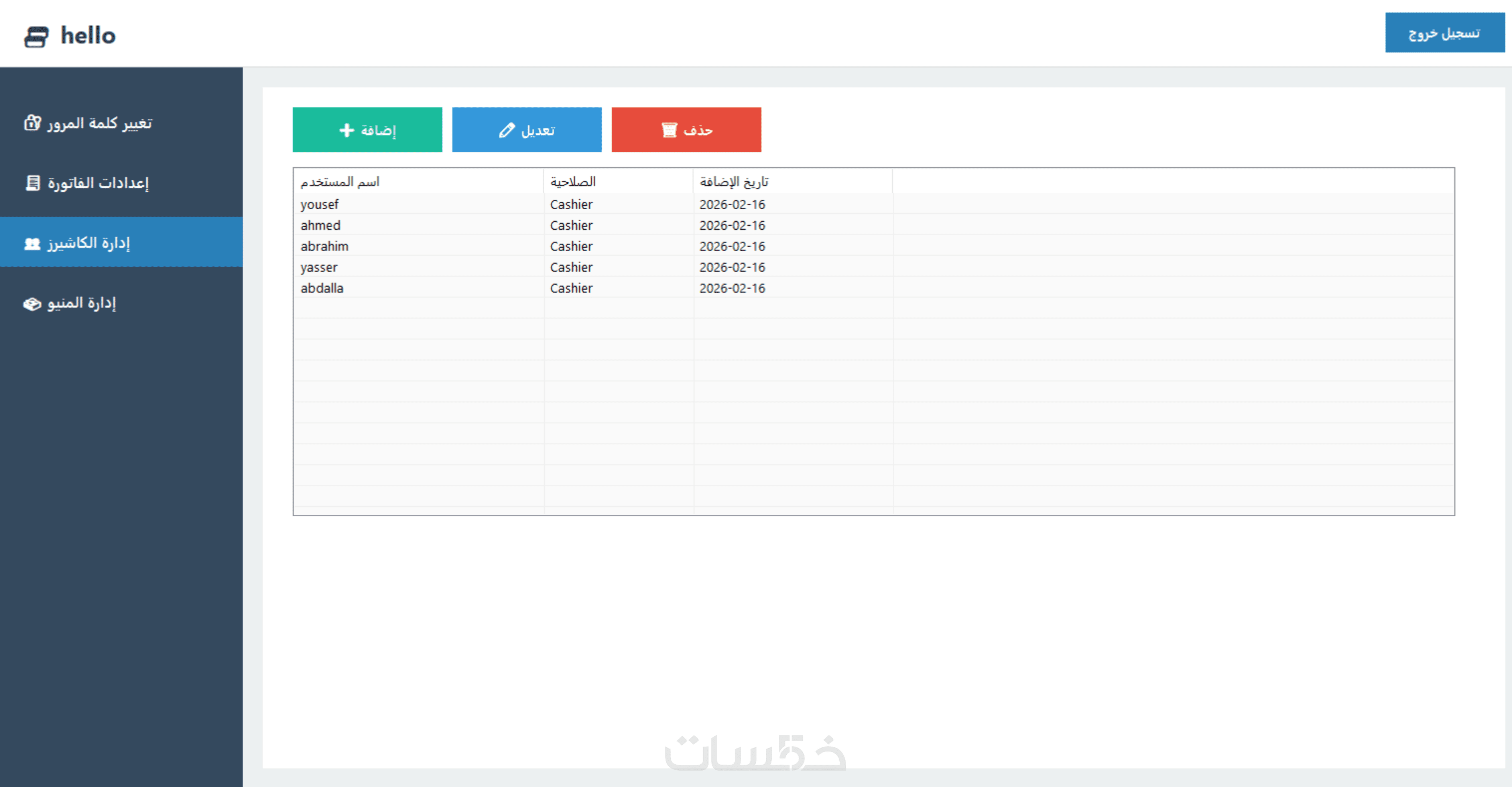
Task: Open the change password sidebar item
Action: (100, 123)
